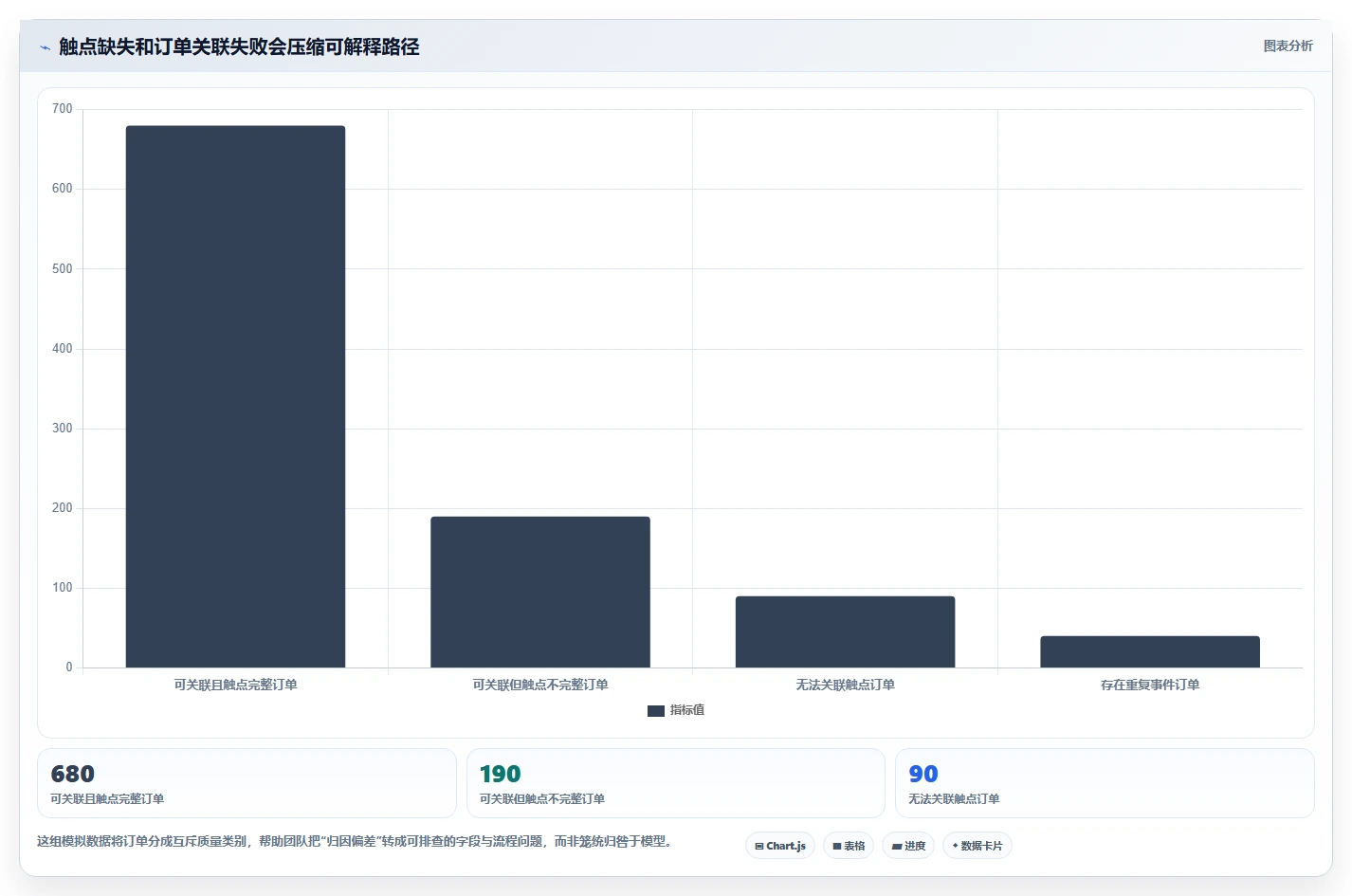Click x-axis label 可关联但触点不完整订单

point(540,685)
